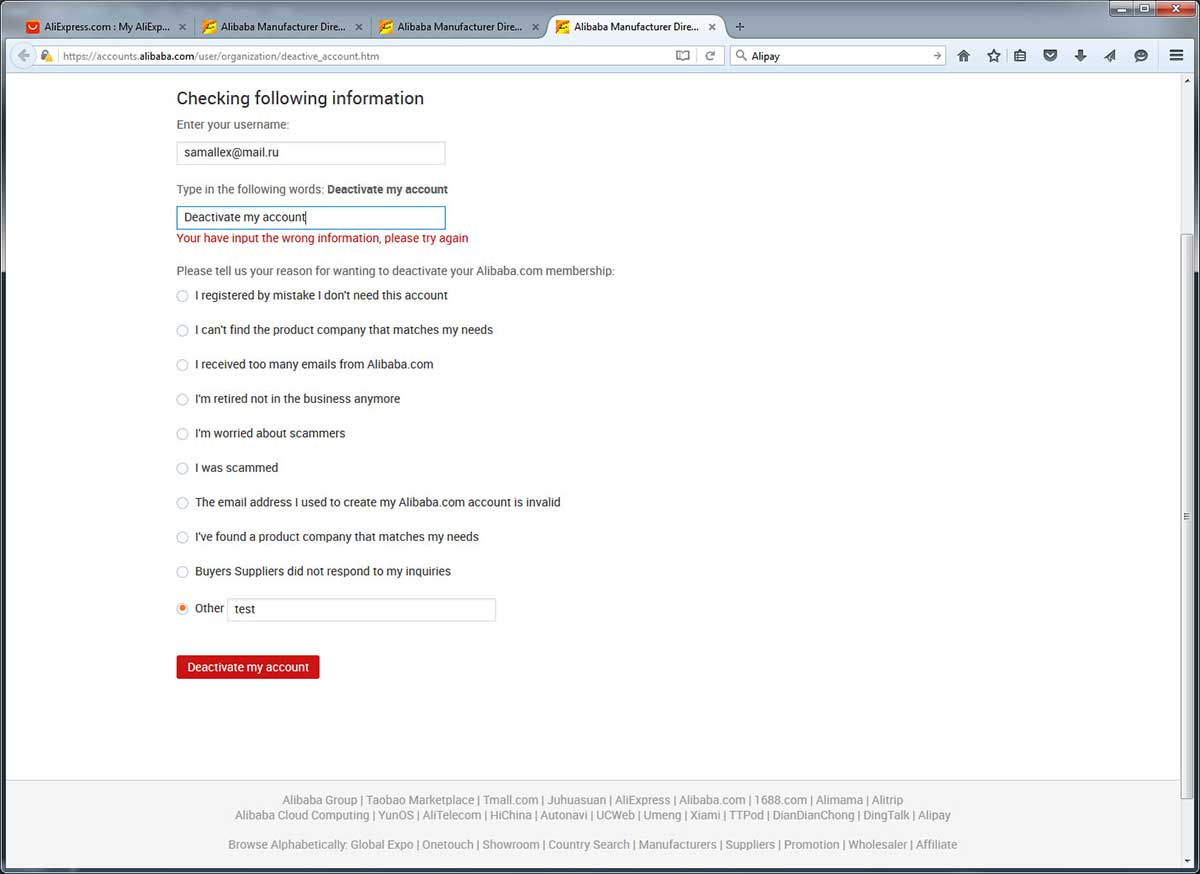Image resolution: width=1200 pixels, height=874 pixels.
Task: Switch to the AliExpress.com tab
Action: [105, 27]
